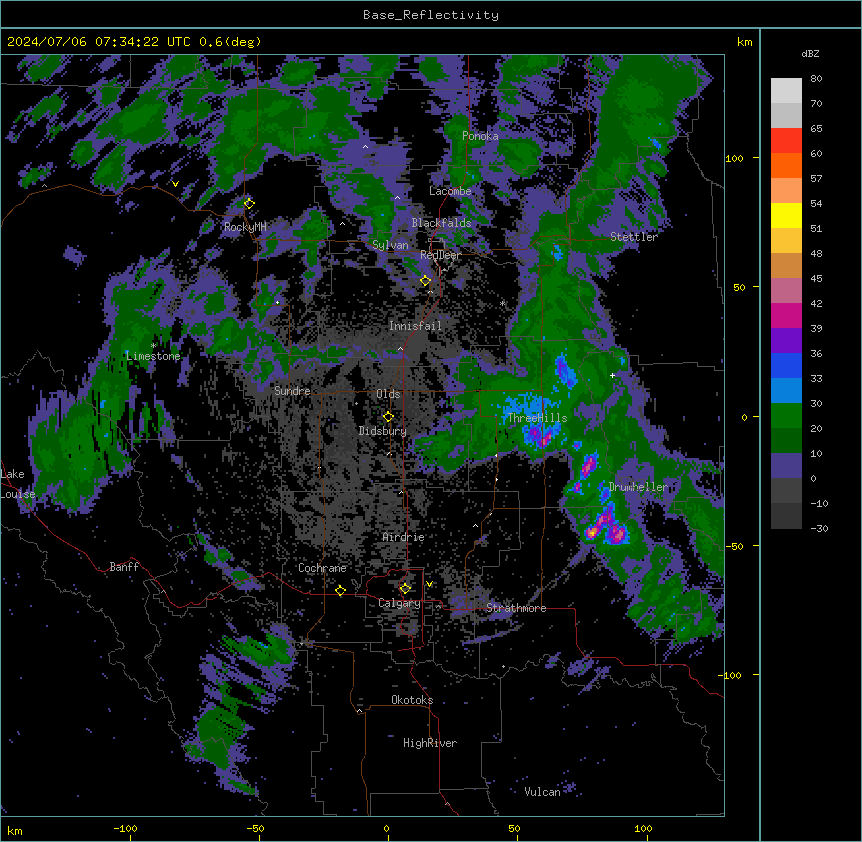Click the 80 value on the dBZ legend
The height and width of the screenshot is (842, 862).
816,79
